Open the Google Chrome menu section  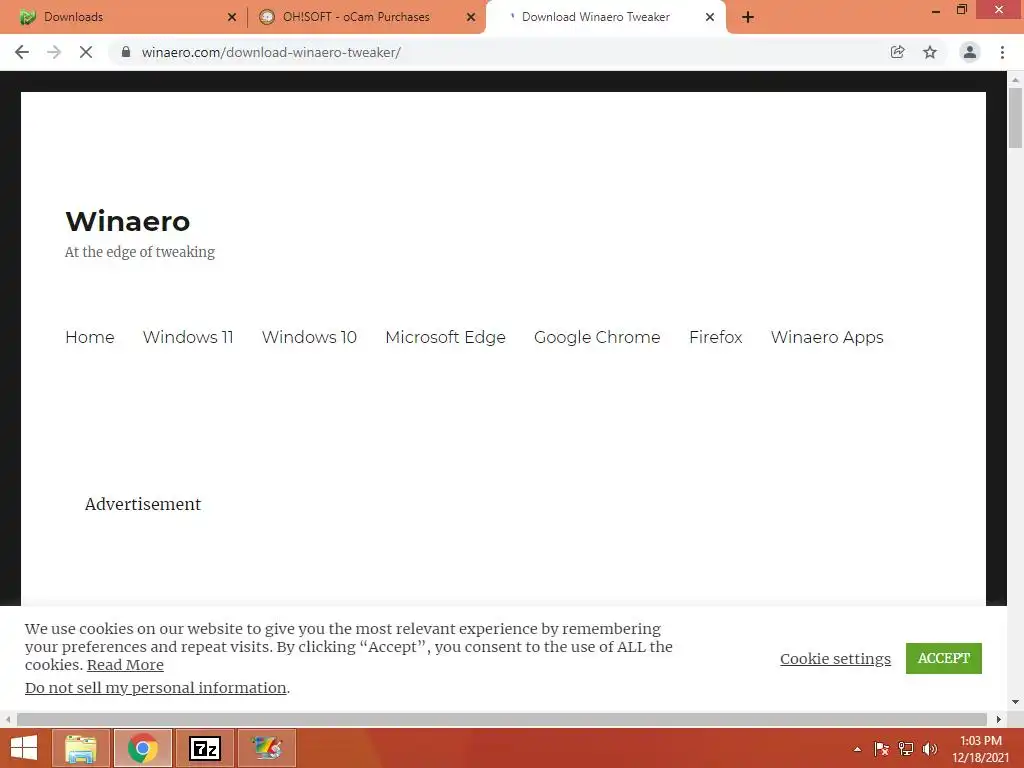(598, 337)
